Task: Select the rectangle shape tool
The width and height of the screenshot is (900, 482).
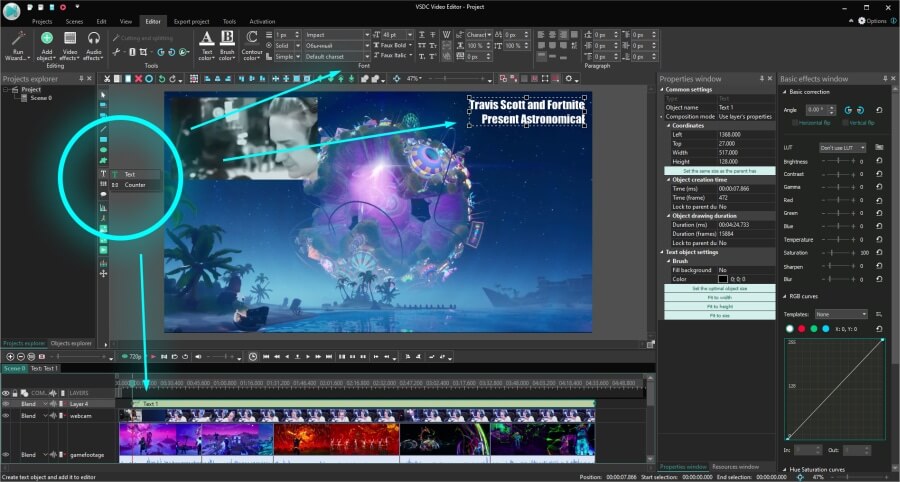Action: (x=103, y=139)
